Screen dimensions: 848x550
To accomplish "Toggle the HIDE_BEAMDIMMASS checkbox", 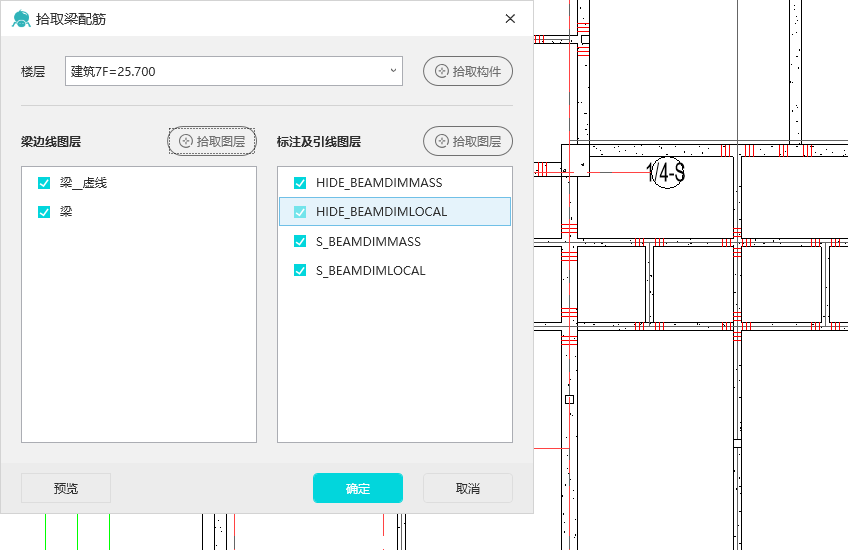I will pyautogui.click(x=300, y=183).
